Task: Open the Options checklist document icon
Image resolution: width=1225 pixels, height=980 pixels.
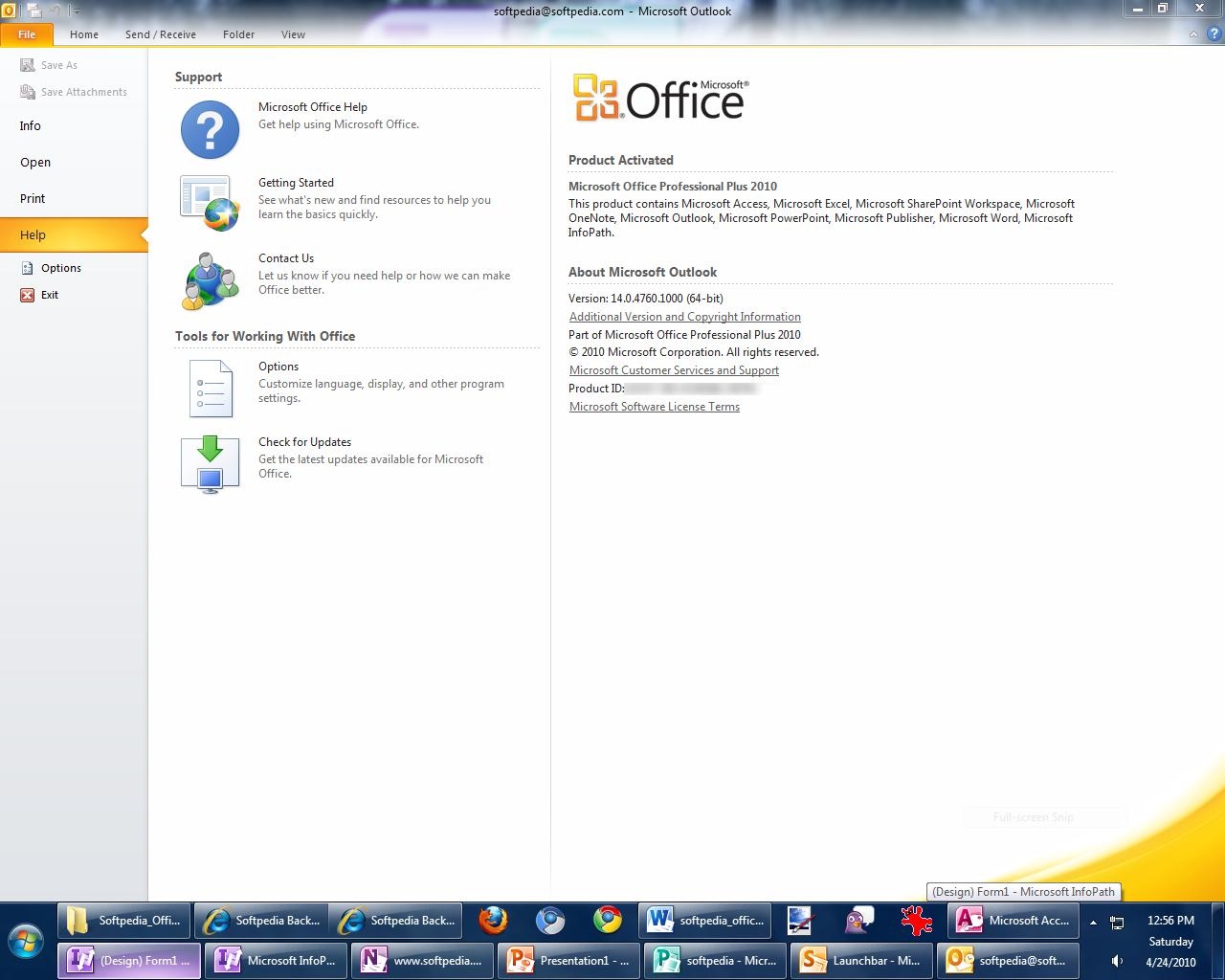Action: point(210,389)
